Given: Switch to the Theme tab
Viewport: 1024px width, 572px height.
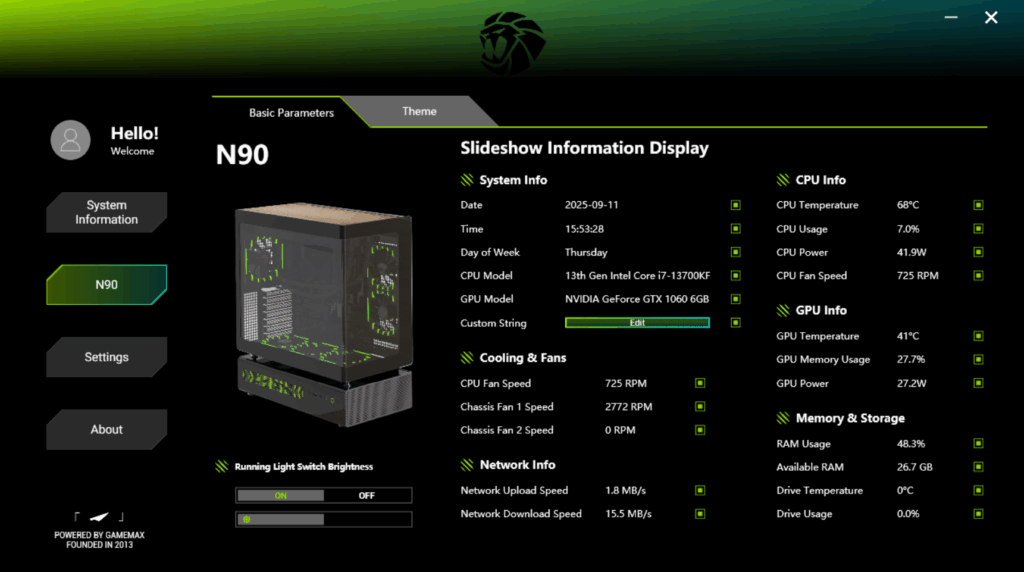Looking at the screenshot, I should coord(419,112).
